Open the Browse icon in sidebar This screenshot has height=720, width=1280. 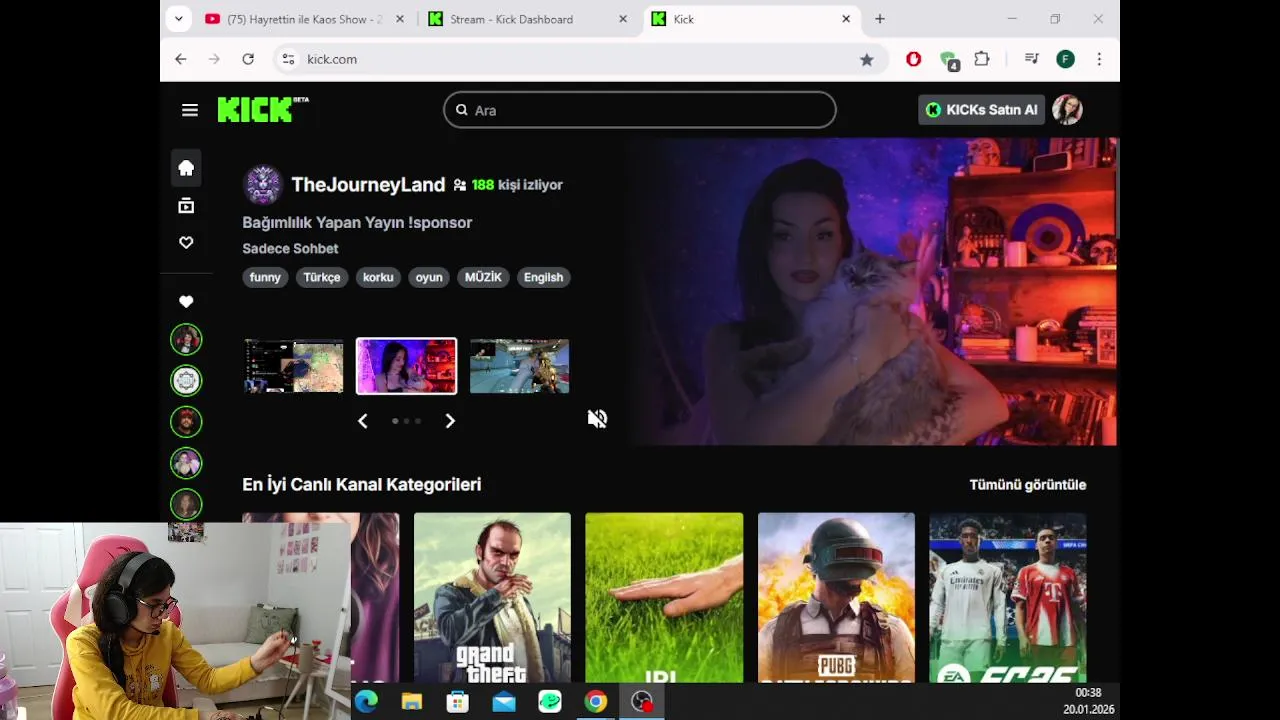[x=186, y=206]
